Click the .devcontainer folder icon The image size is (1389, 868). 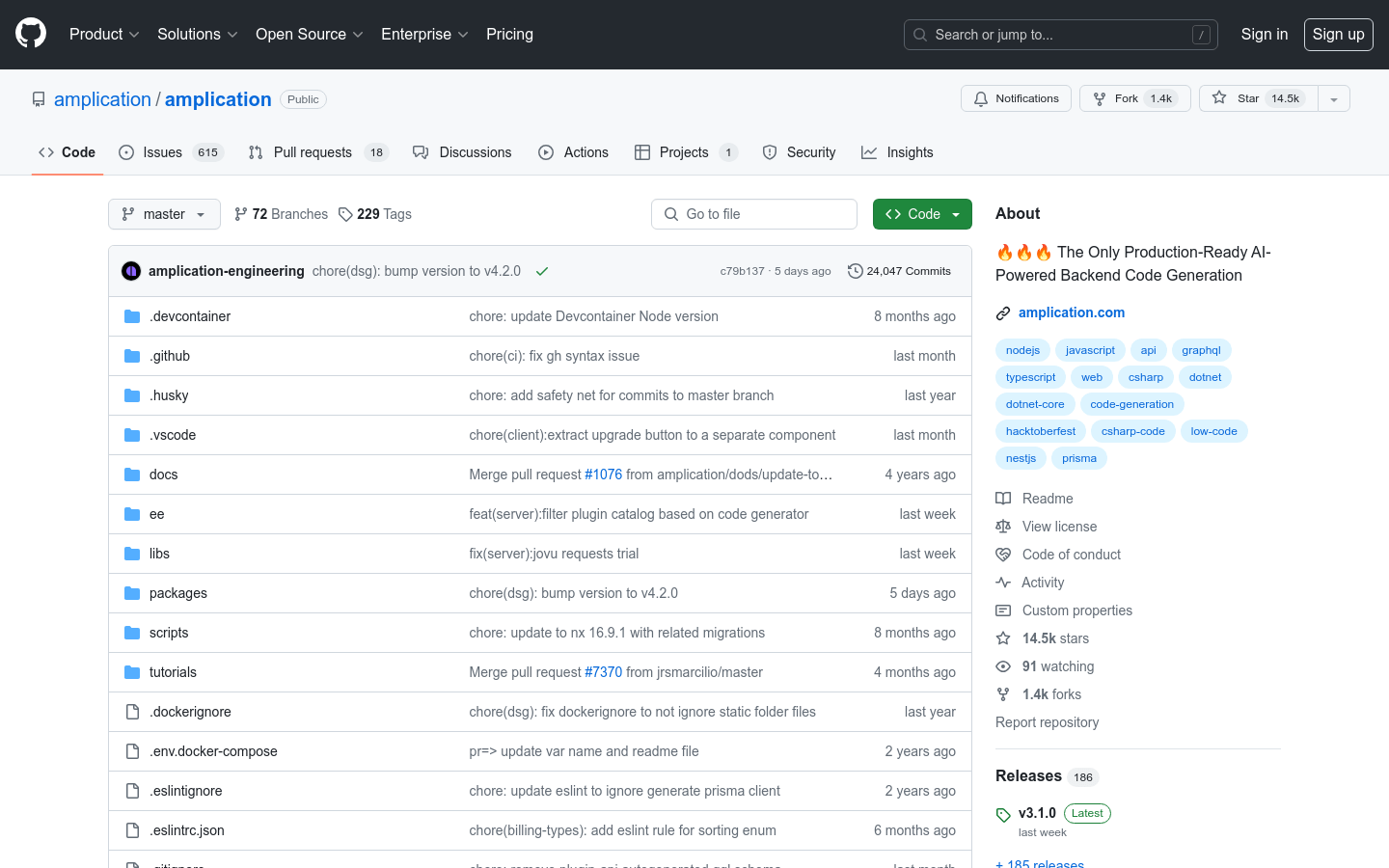click(x=132, y=316)
